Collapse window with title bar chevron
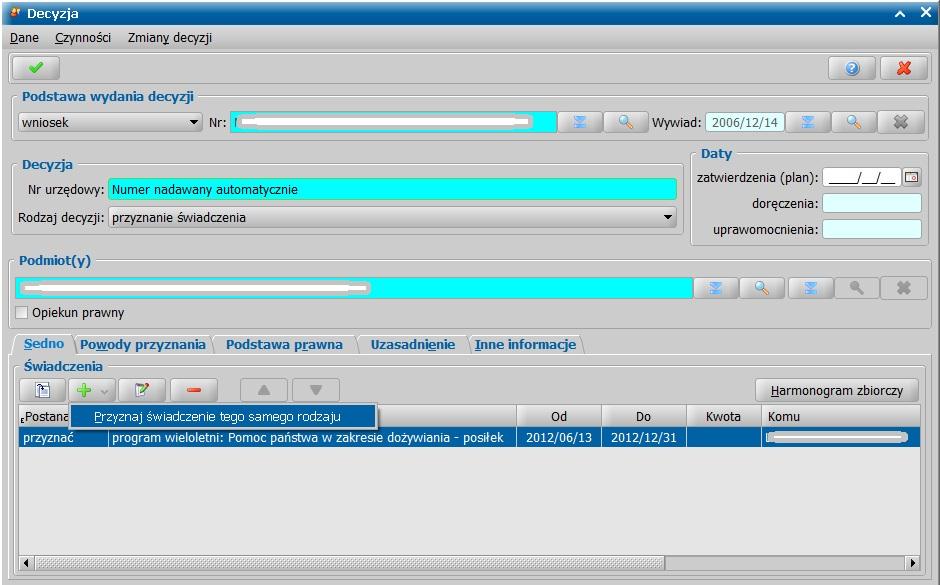The image size is (940, 585). [x=900, y=13]
